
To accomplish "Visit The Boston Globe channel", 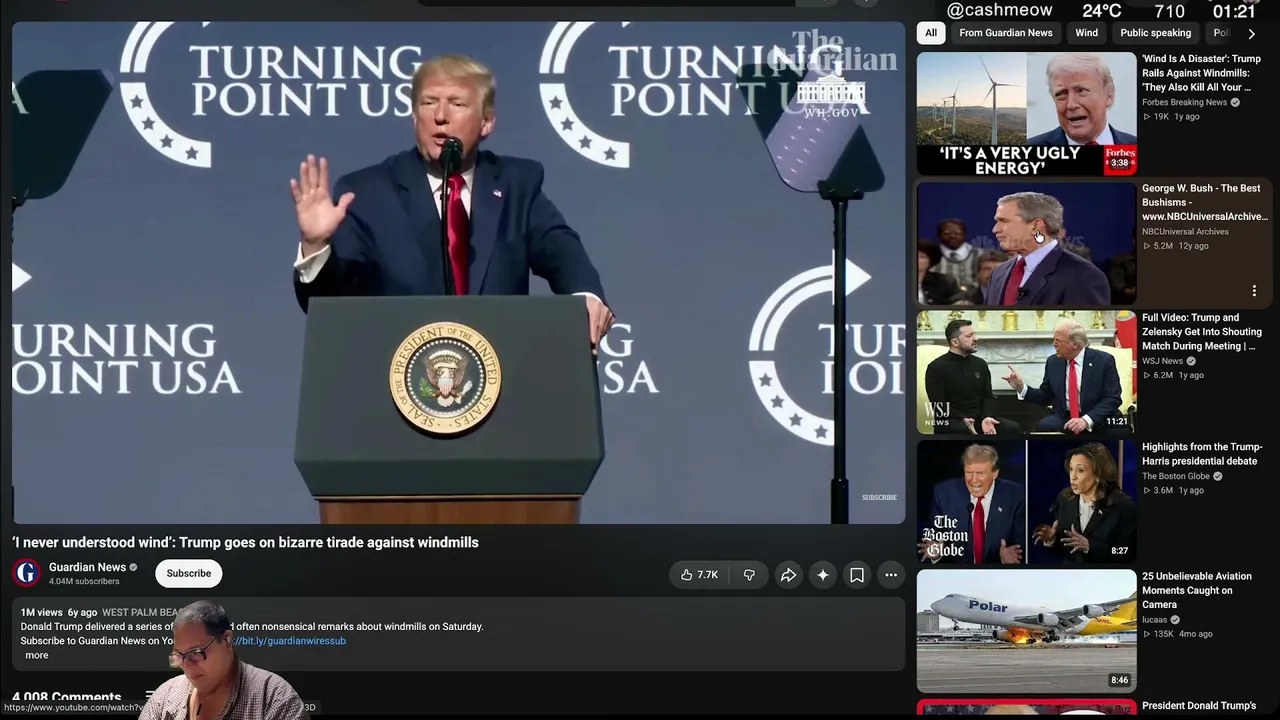I will click(x=1176, y=476).
